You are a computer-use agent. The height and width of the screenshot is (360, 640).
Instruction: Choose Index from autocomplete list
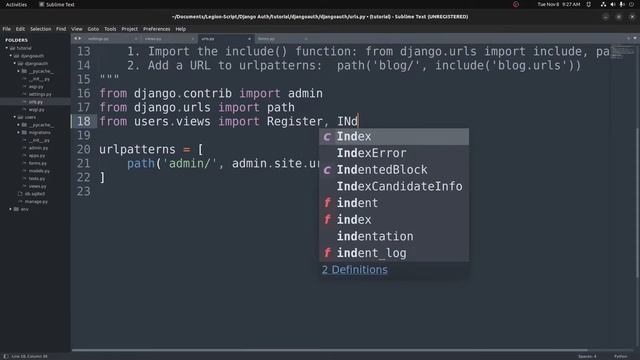tap(394, 136)
